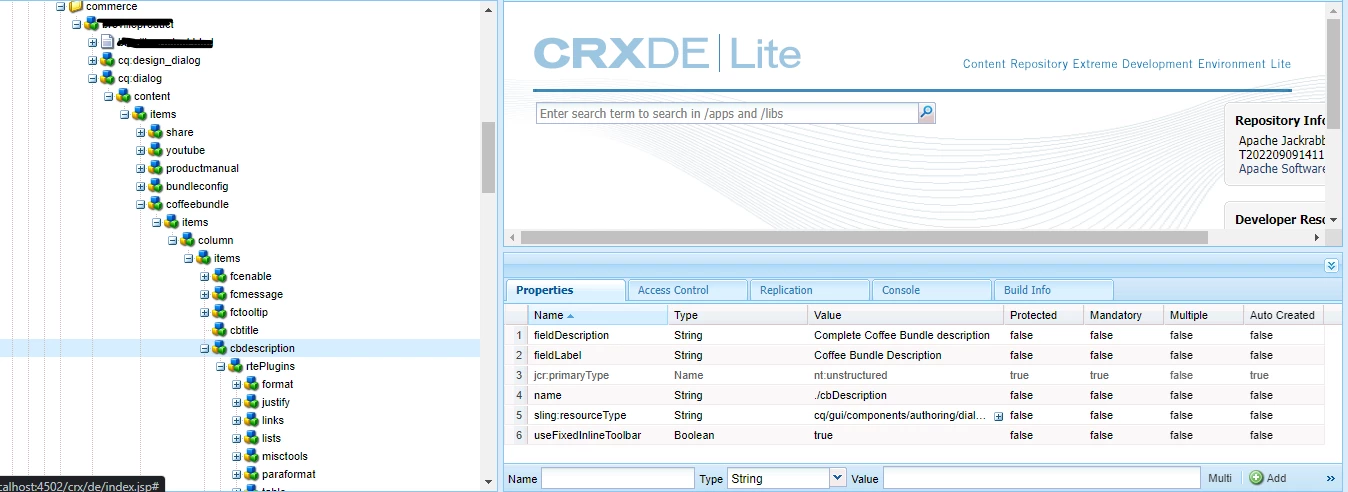Expand the youtube node

(x=141, y=150)
